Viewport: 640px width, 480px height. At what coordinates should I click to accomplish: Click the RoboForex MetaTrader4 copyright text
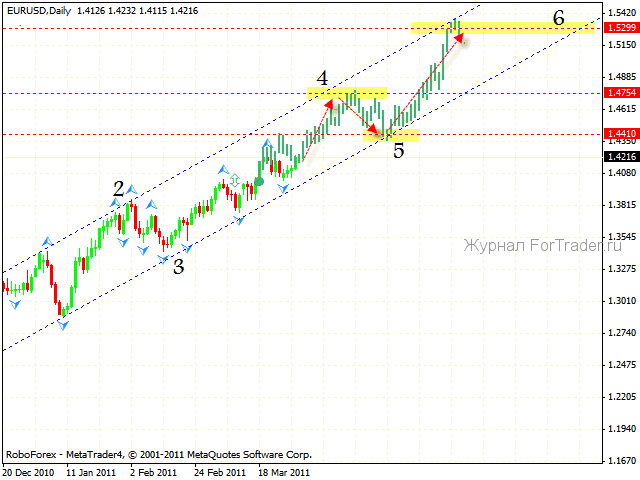(158, 453)
